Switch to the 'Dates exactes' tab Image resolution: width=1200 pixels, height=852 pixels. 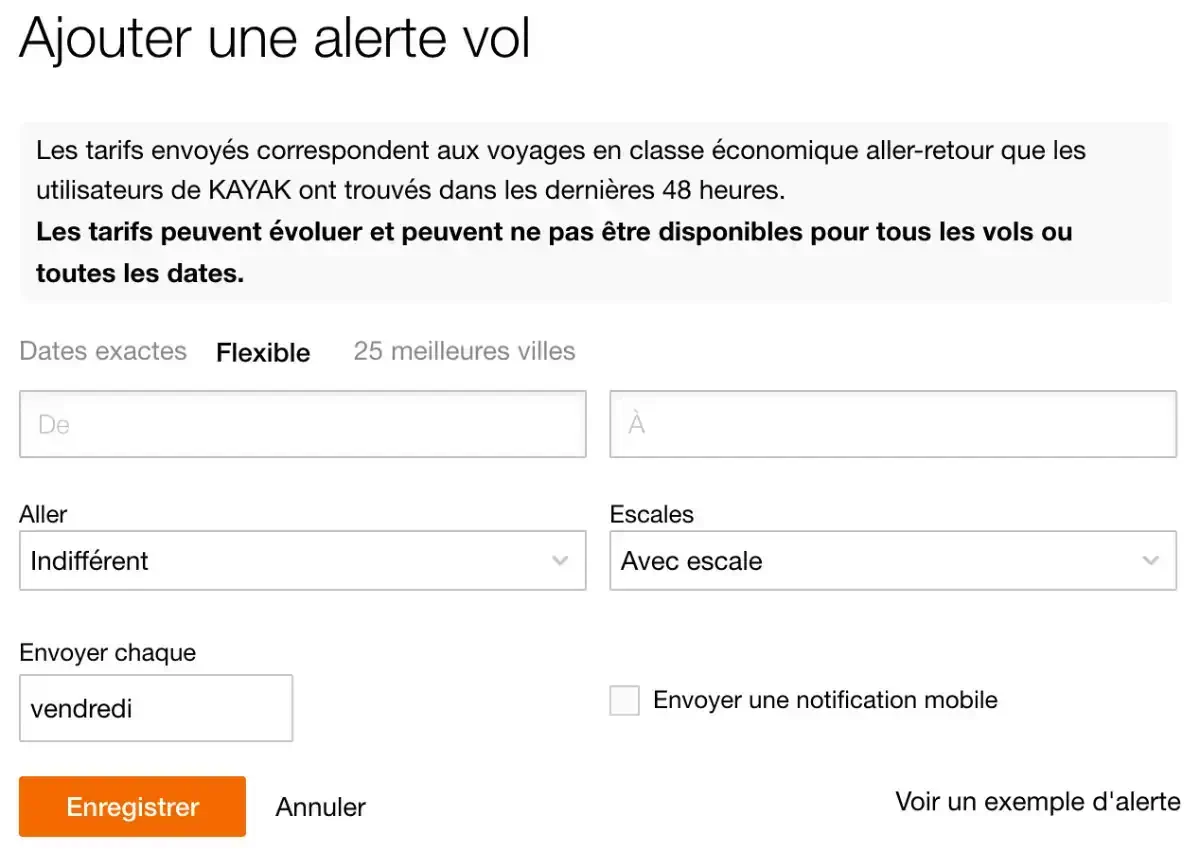click(x=103, y=351)
